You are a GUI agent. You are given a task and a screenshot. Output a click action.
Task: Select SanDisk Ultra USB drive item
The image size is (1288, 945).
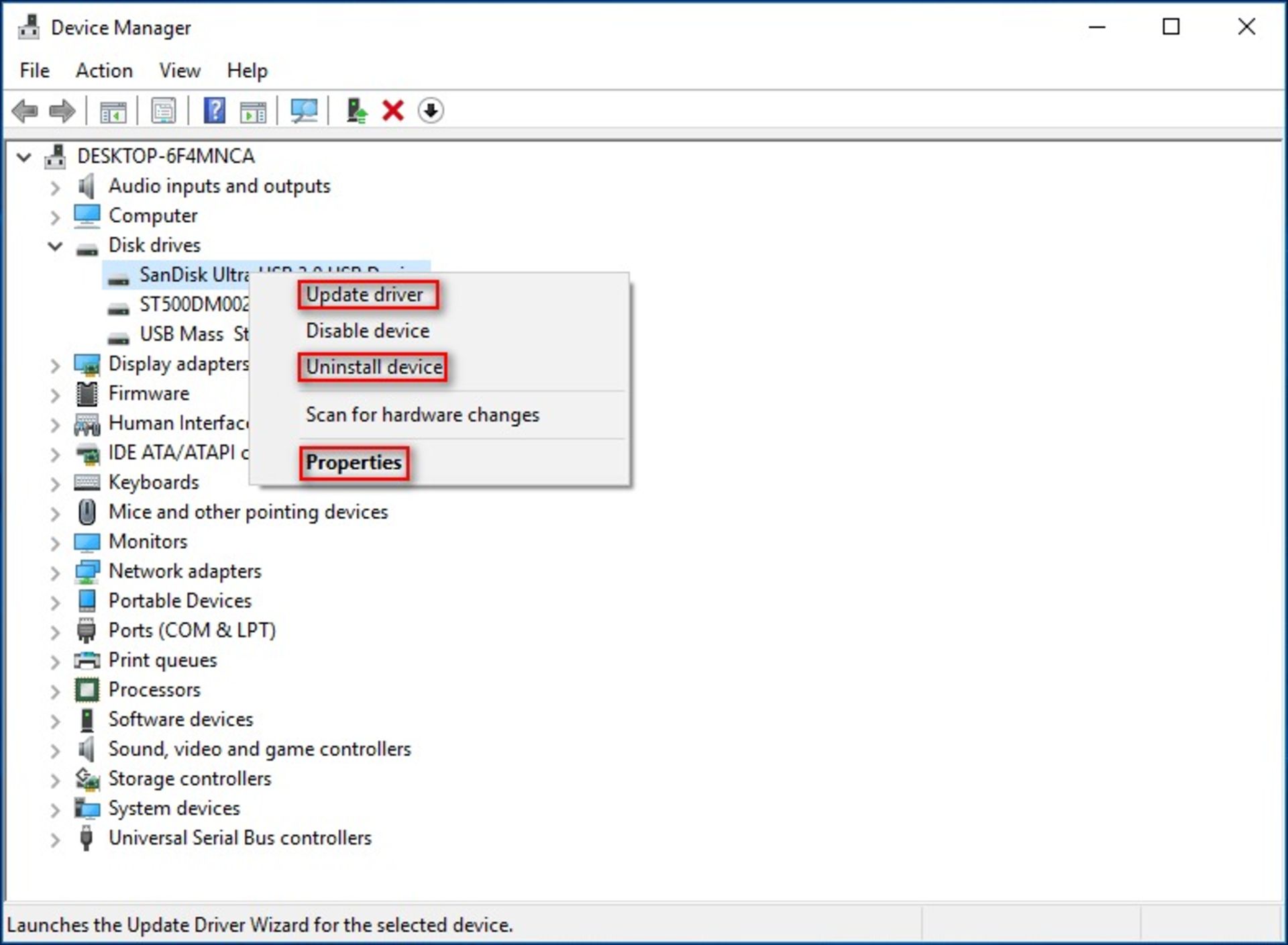click(190, 274)
